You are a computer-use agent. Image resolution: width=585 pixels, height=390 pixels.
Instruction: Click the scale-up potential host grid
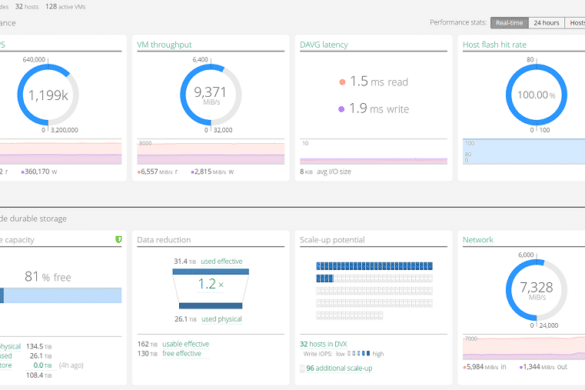(x=374, y=290)
